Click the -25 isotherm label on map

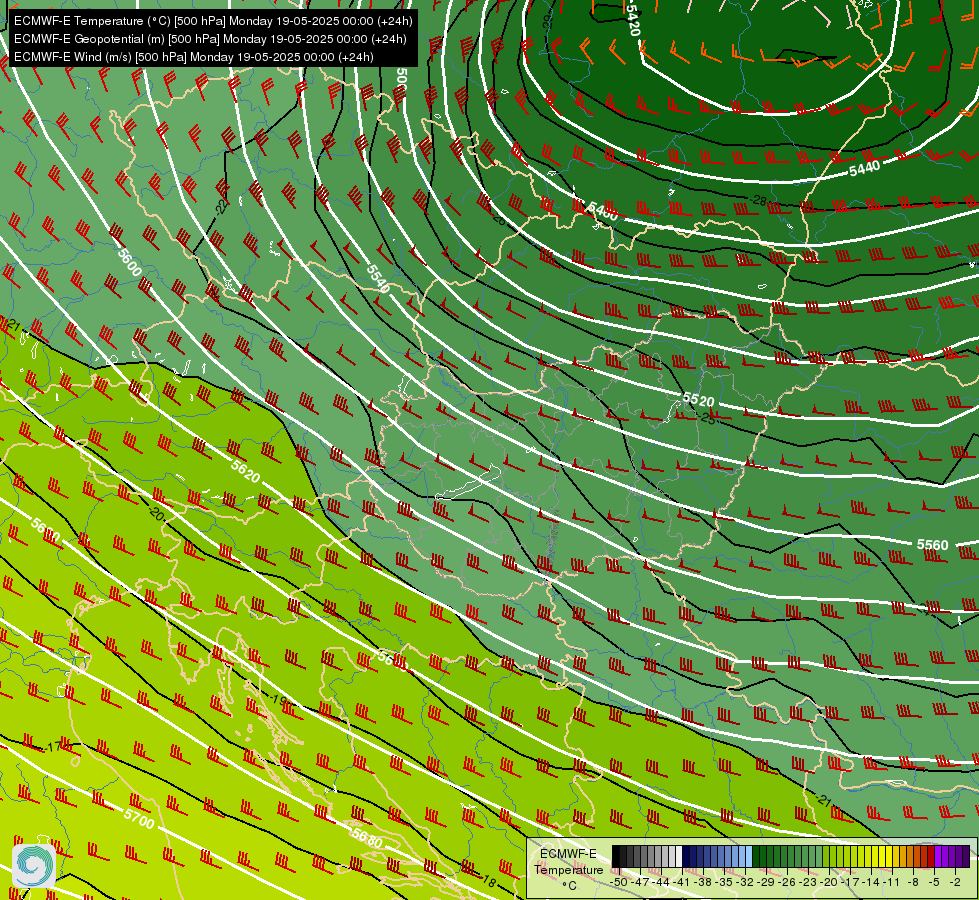click(x=708, y=419)
